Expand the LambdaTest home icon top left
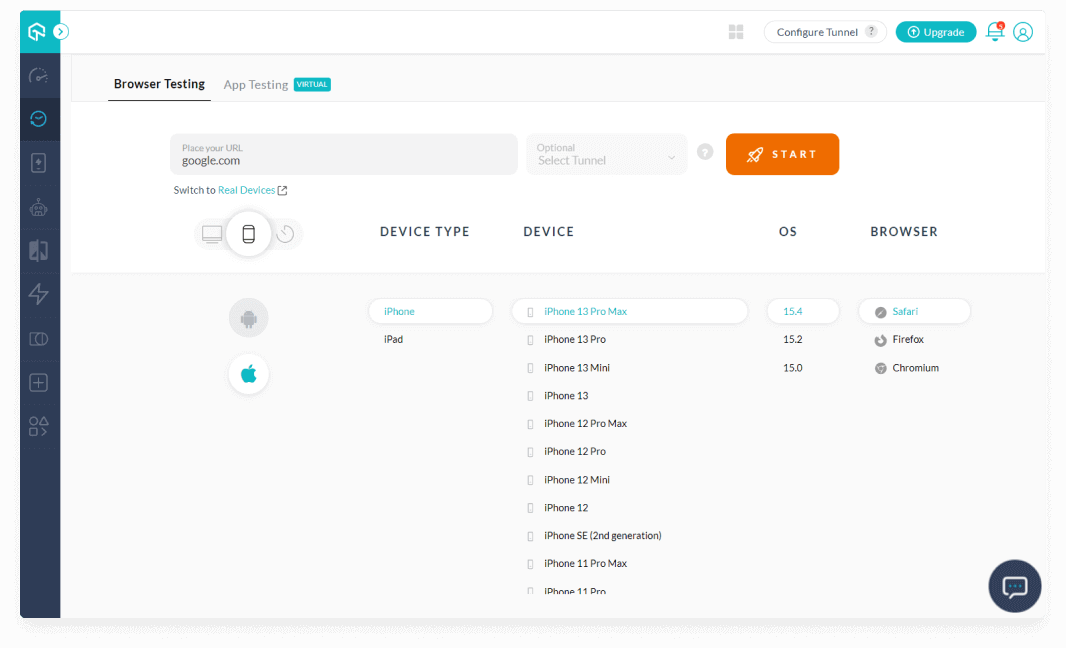Viewport: 1066px width, 648px height. (x=39, y=31)
